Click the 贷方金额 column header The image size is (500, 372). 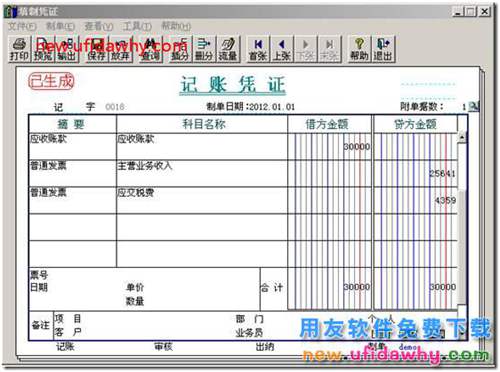pyautogui.click(x=415, y=124)
